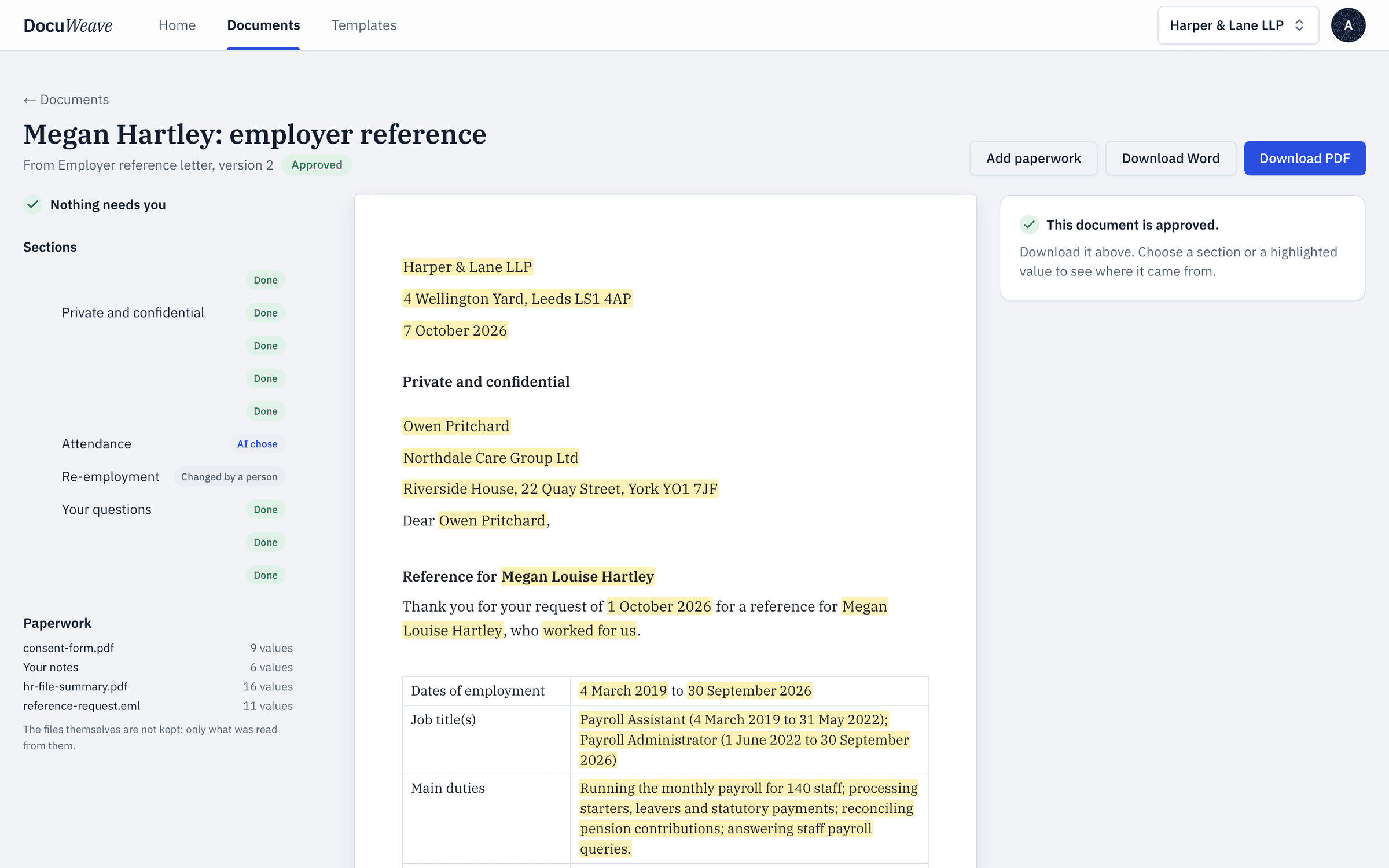Open the Harper & Lane LLP workspace switcher
This screenshot has height=868, width=1389.
pyautogui.click(x=1238, y=25)
